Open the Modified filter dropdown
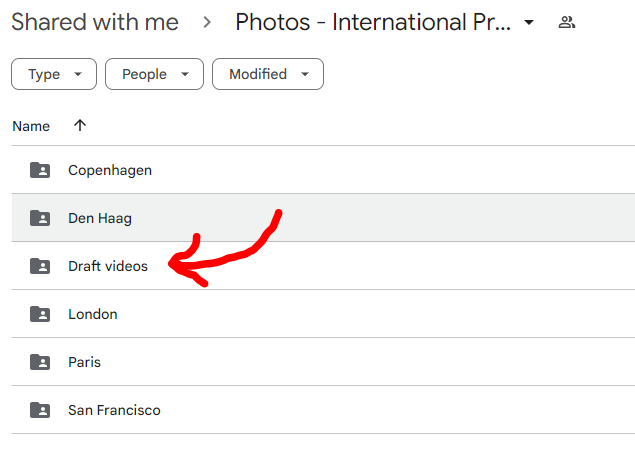The height and width of the screenshot is (451, 635). click(x=268, y=74)
